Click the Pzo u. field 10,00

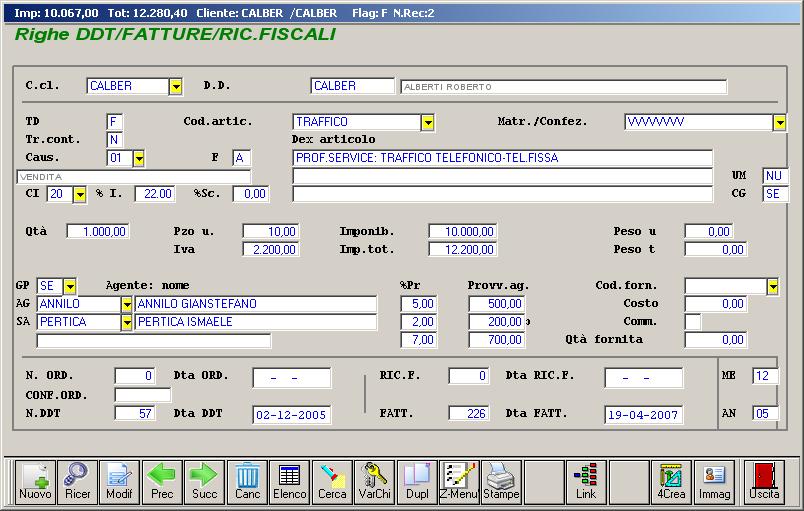click(271, 232)
